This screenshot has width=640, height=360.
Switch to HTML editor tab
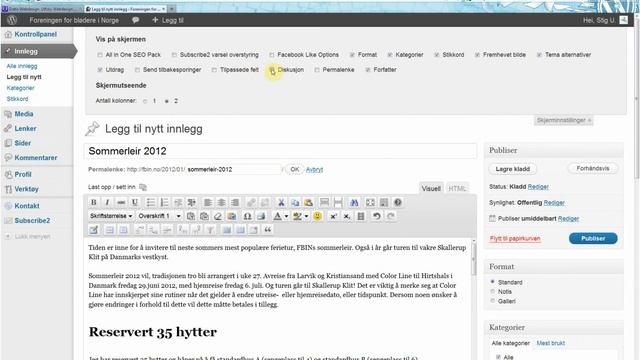click(x=457, y=189)
